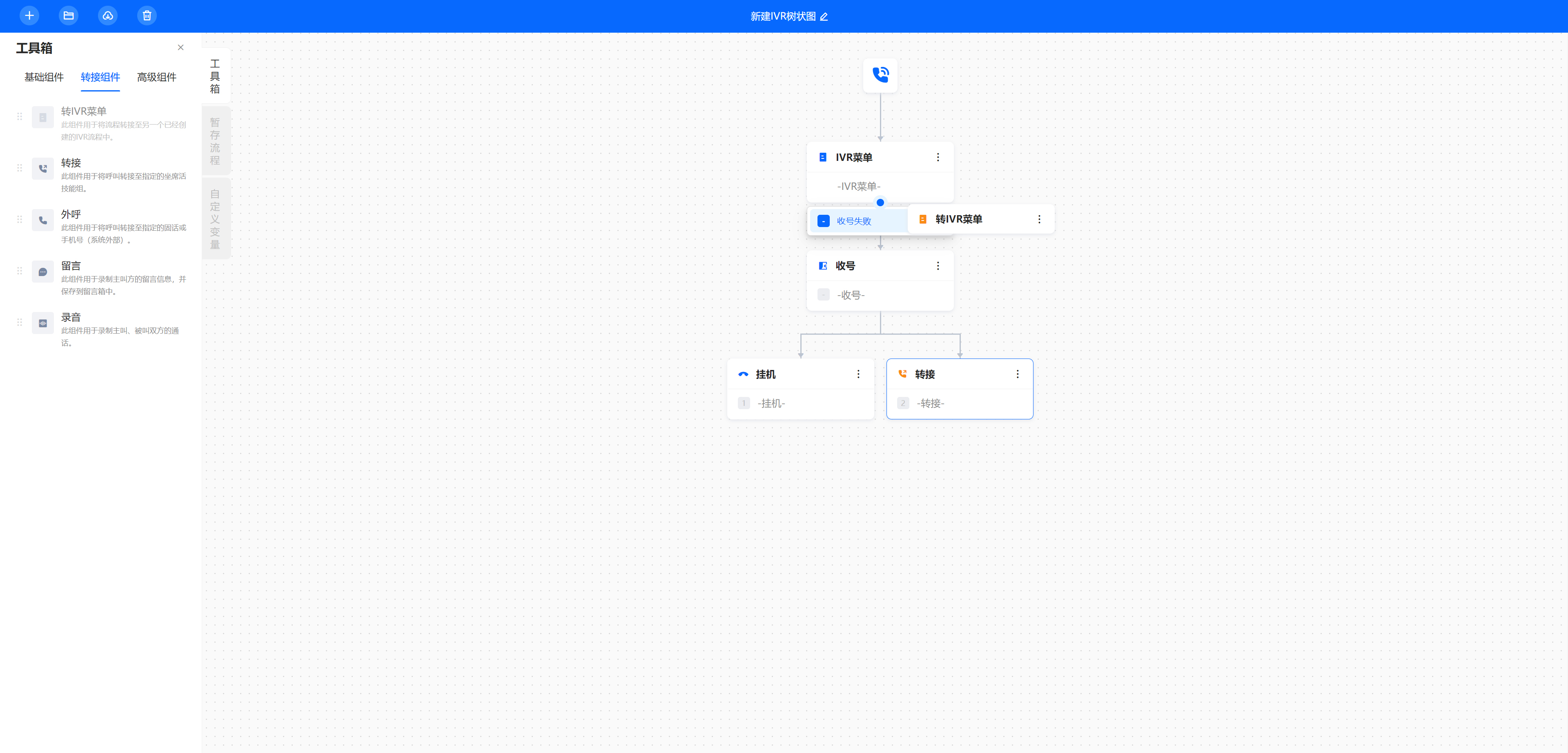Click the 外呼 phone icon in toolbox
The width and height of the screenshot is (1568, 753).
[x=42, y=221]
